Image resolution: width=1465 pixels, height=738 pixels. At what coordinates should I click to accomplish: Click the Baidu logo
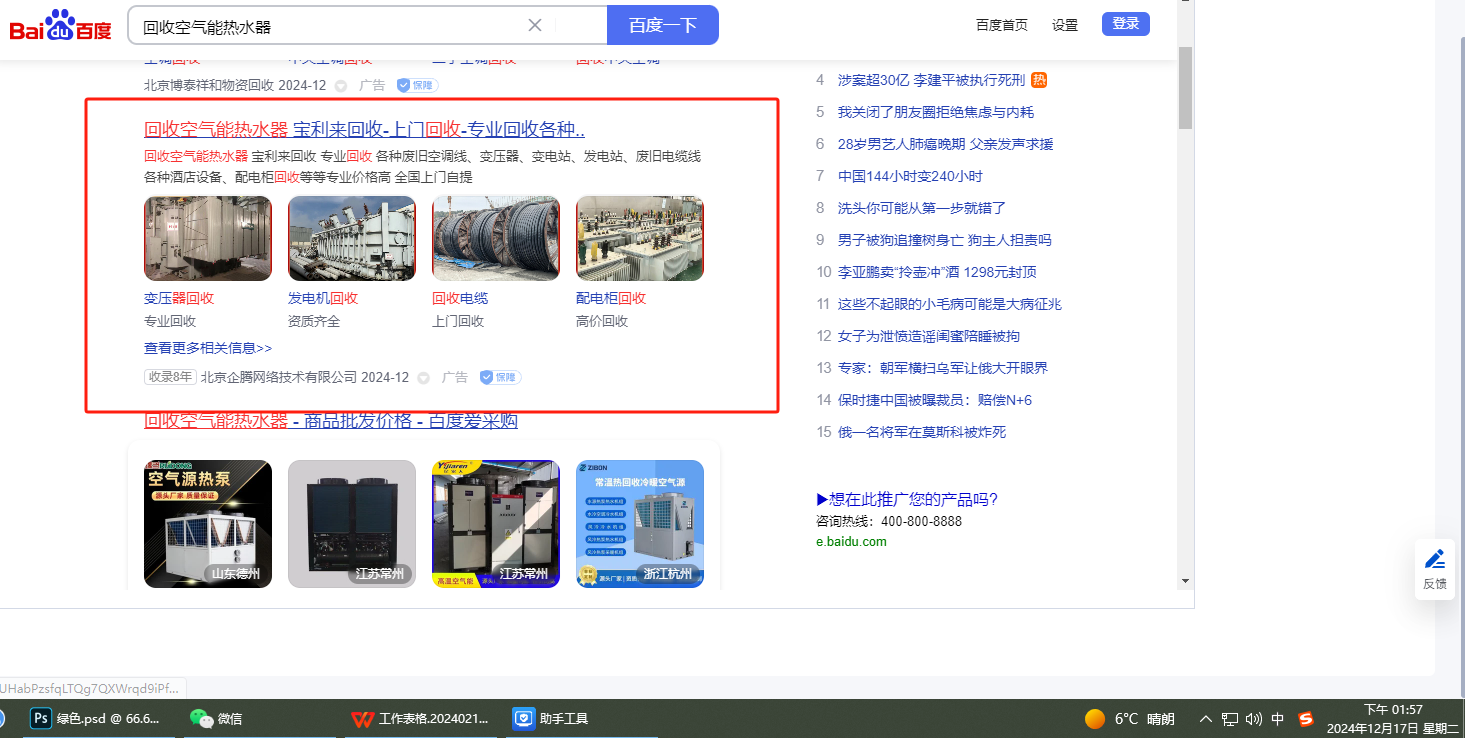(61, 25)
